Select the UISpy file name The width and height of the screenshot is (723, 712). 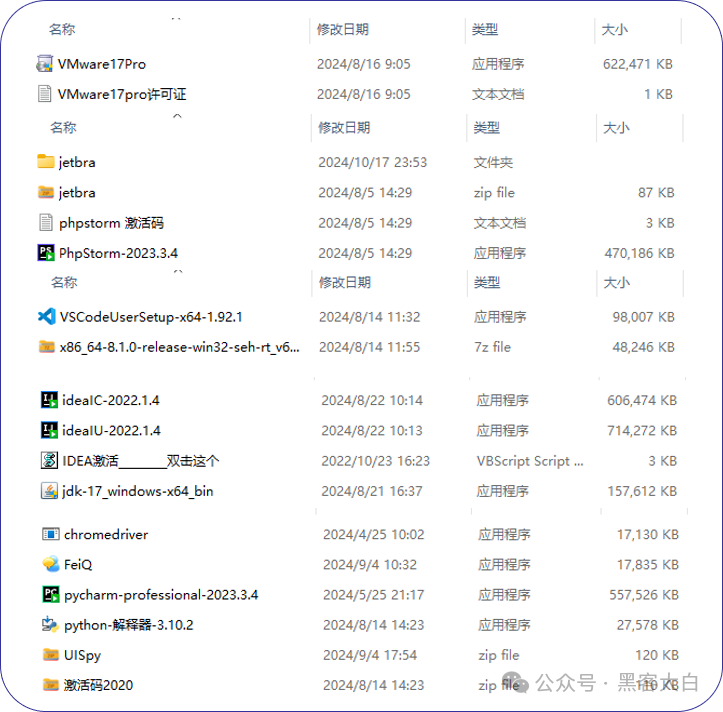click(82, 655)
